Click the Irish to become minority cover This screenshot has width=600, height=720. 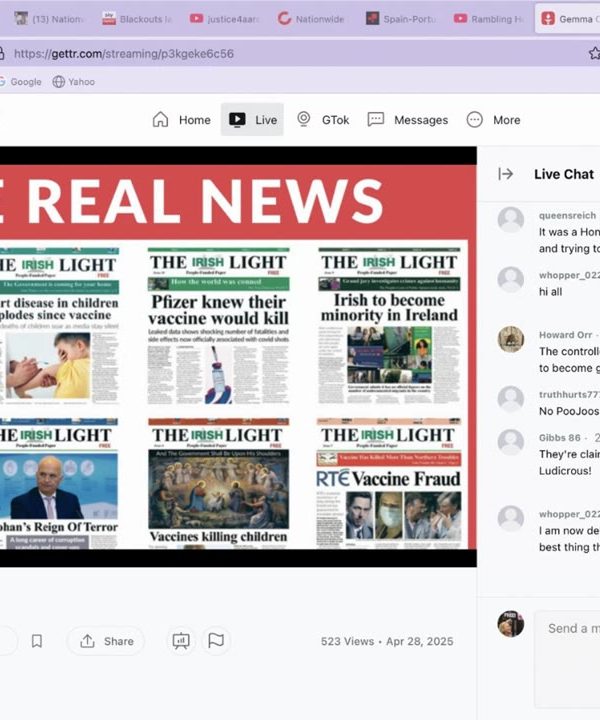389,326
